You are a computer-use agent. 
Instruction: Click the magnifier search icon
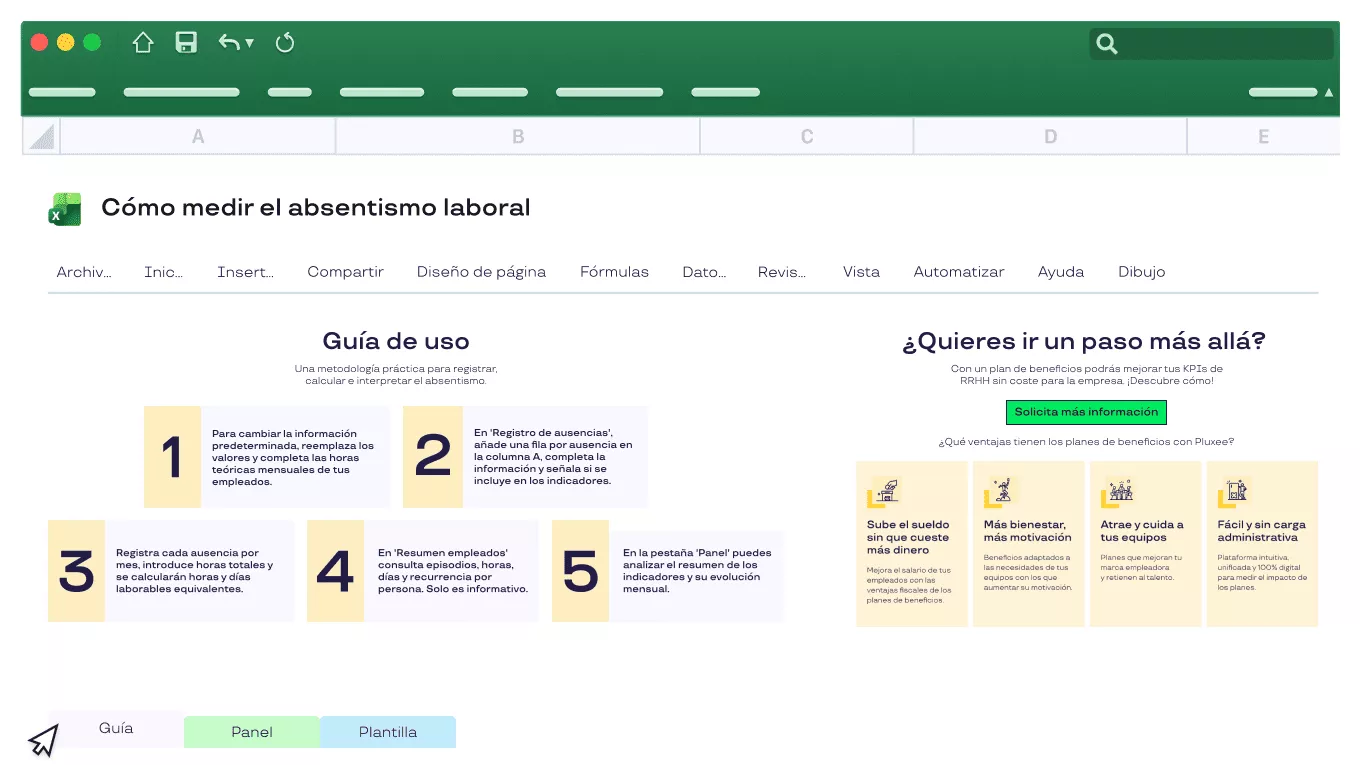1106,43
